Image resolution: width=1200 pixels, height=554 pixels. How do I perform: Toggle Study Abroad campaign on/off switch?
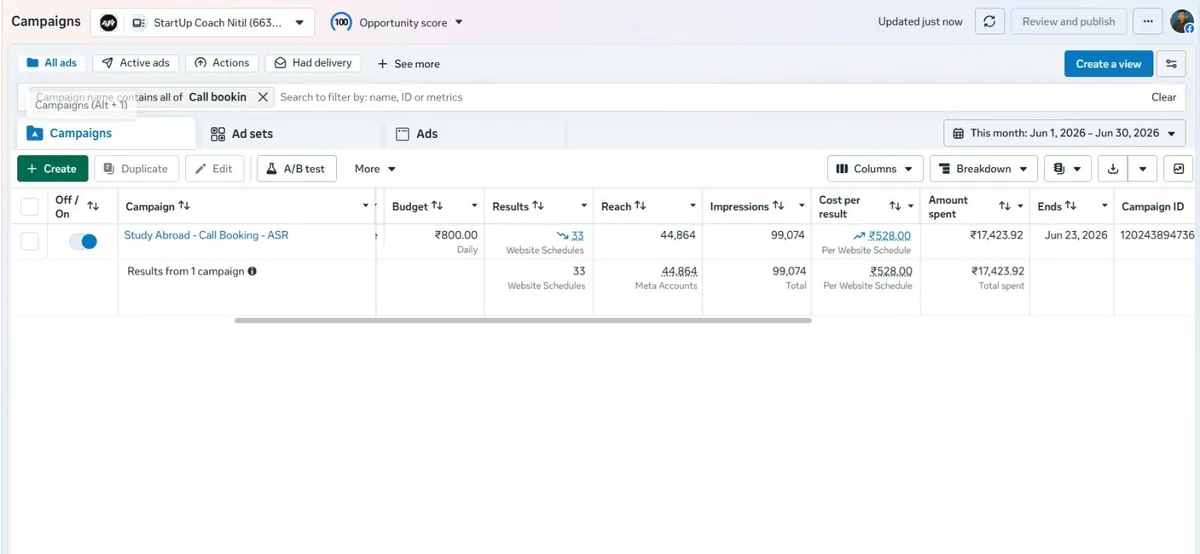82,241
